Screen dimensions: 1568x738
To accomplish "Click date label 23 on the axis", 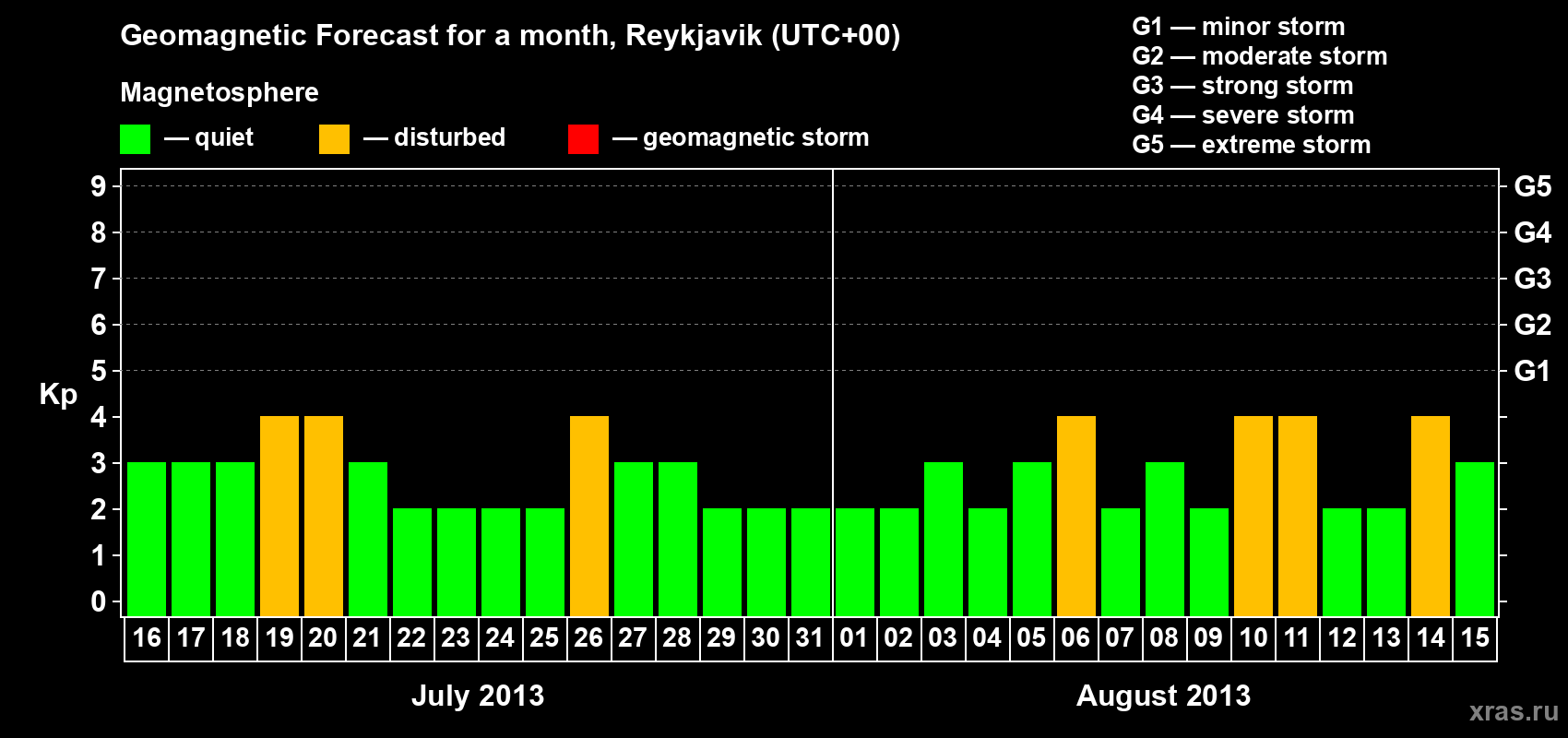I will coord(457,637).
